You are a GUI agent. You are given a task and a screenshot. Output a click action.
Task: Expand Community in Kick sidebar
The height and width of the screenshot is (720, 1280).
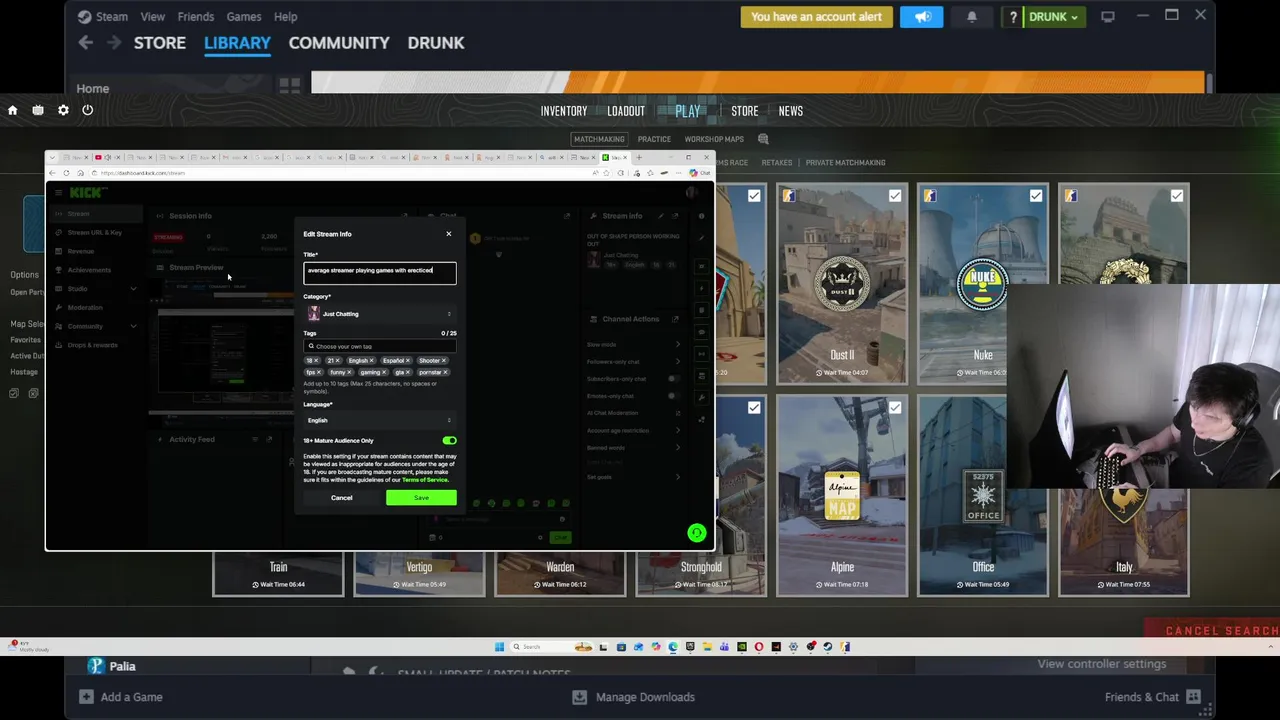tap(133, 326)
